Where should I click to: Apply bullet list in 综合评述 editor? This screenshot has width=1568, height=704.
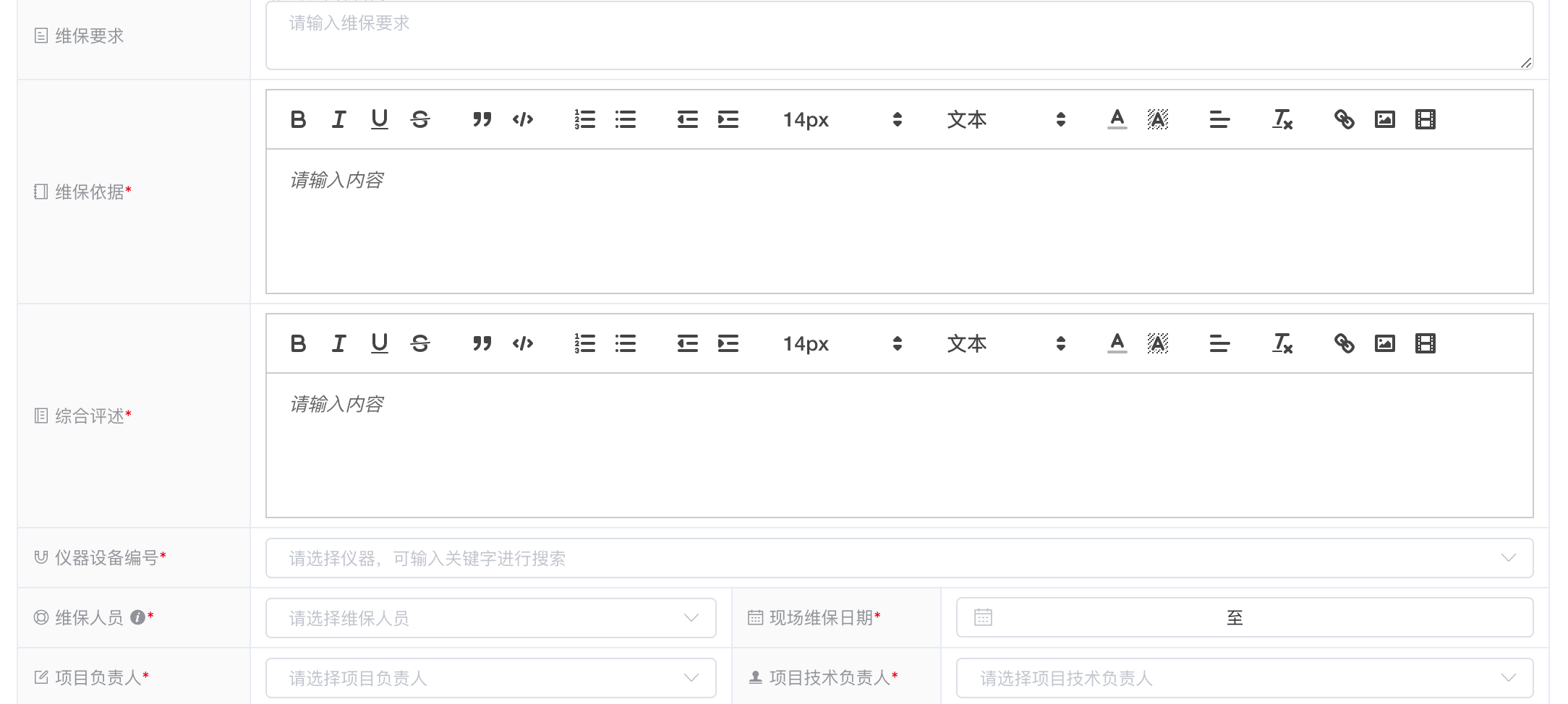[625, 343]
